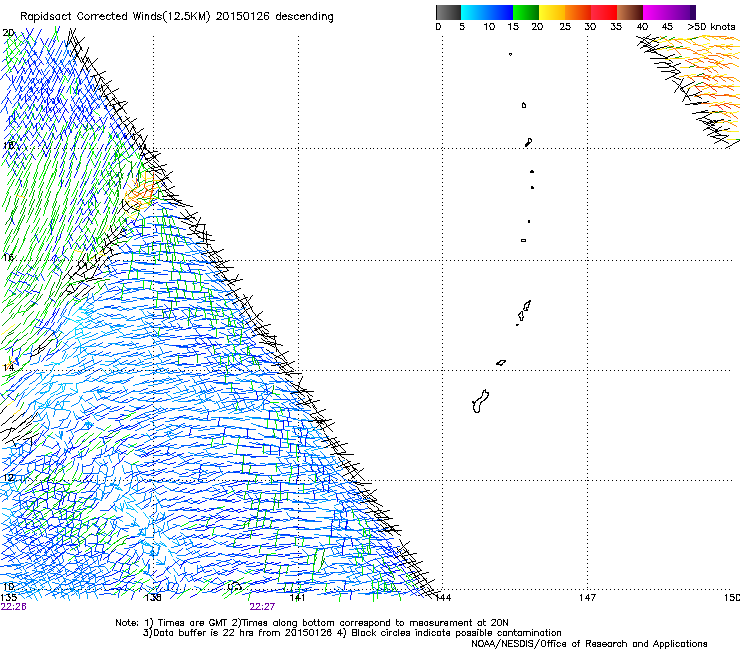Click the latitude label '12'
This screenshot has height=650, width=740.
tap(8, 478)
